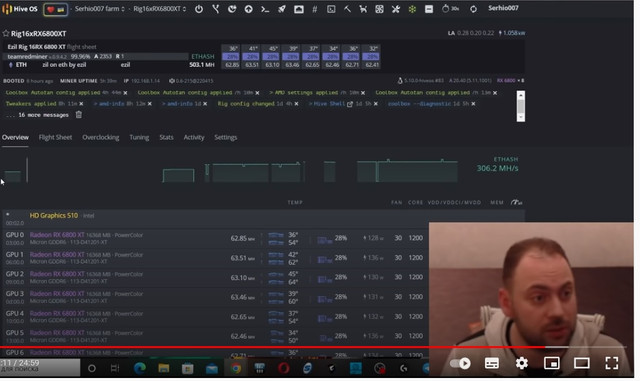Star the Rig16xRX6800XT rig as favorite
640x381 pixels.
coord(6,33)
